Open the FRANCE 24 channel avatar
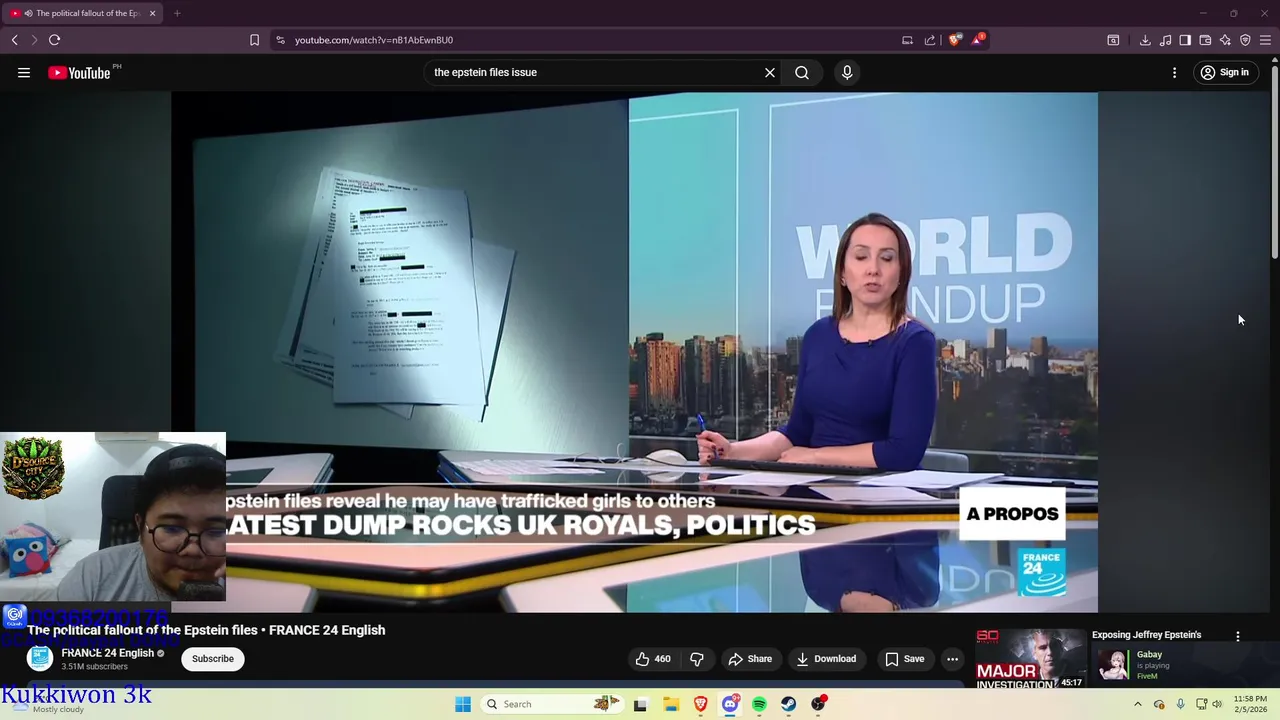Image resolution: width=1280 pixels, height=720 pixels. click(x=40, y=658)
